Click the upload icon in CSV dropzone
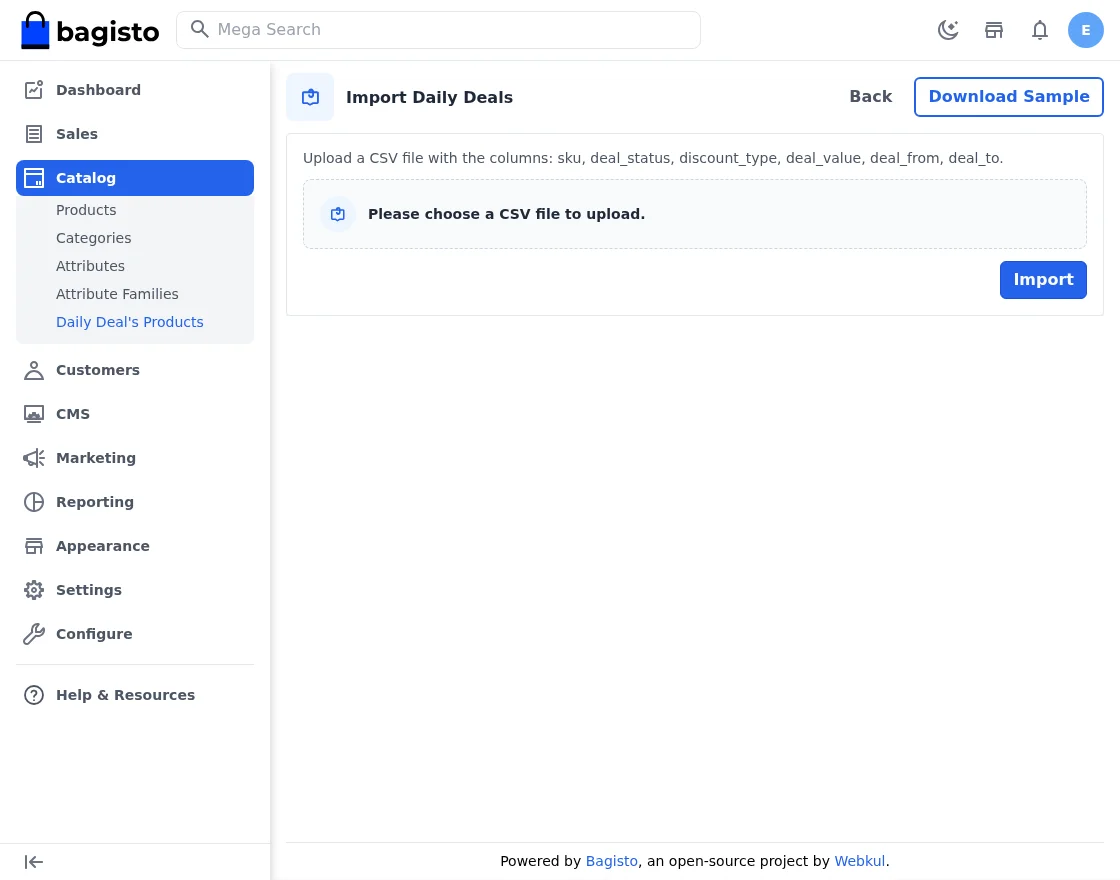This screenshot has height=880, width=1120. click(338, 214)
